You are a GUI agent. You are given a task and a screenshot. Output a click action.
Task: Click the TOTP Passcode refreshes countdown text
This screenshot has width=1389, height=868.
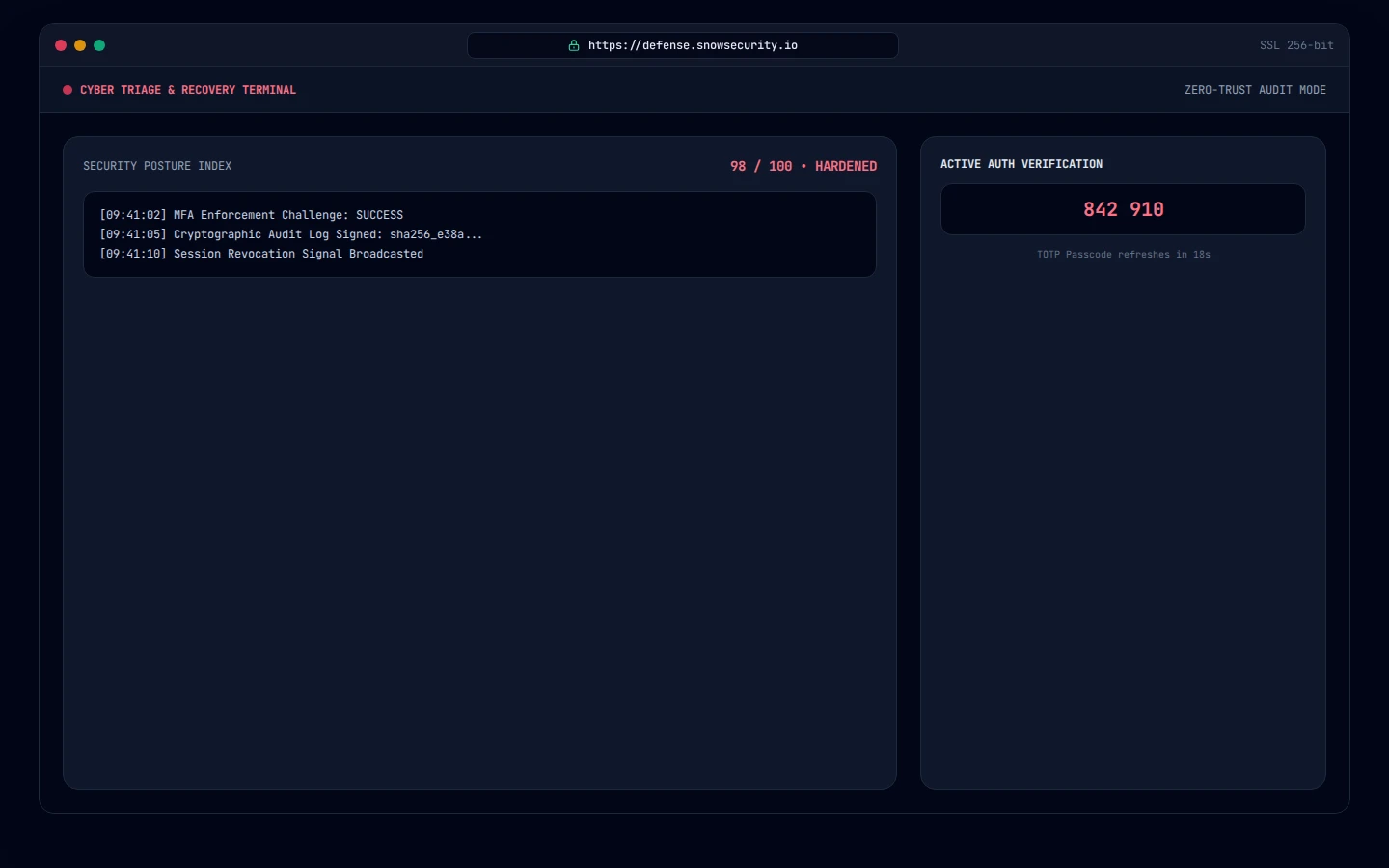tap(1124, 255)
